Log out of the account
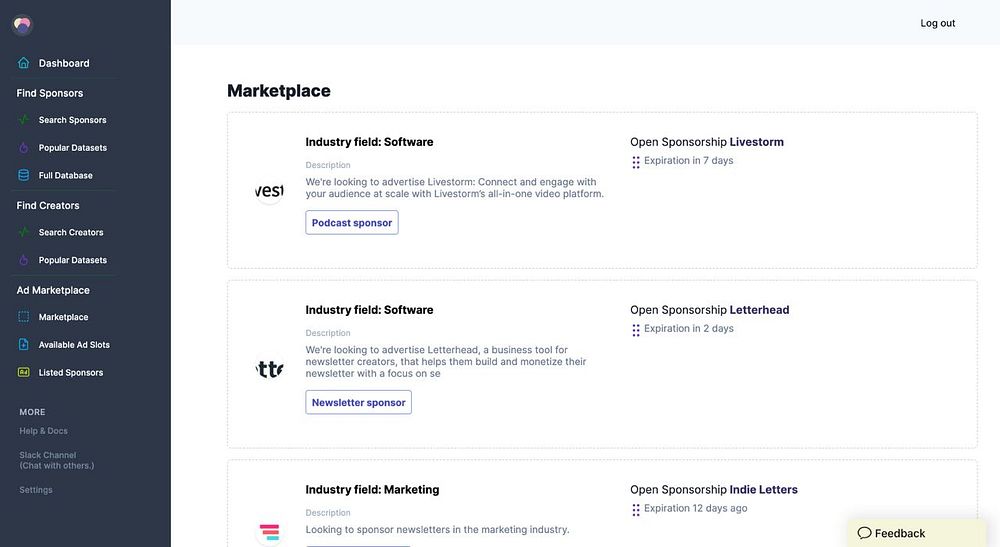The width and height of the screenshot is (1000, 547). pos(938,23)
